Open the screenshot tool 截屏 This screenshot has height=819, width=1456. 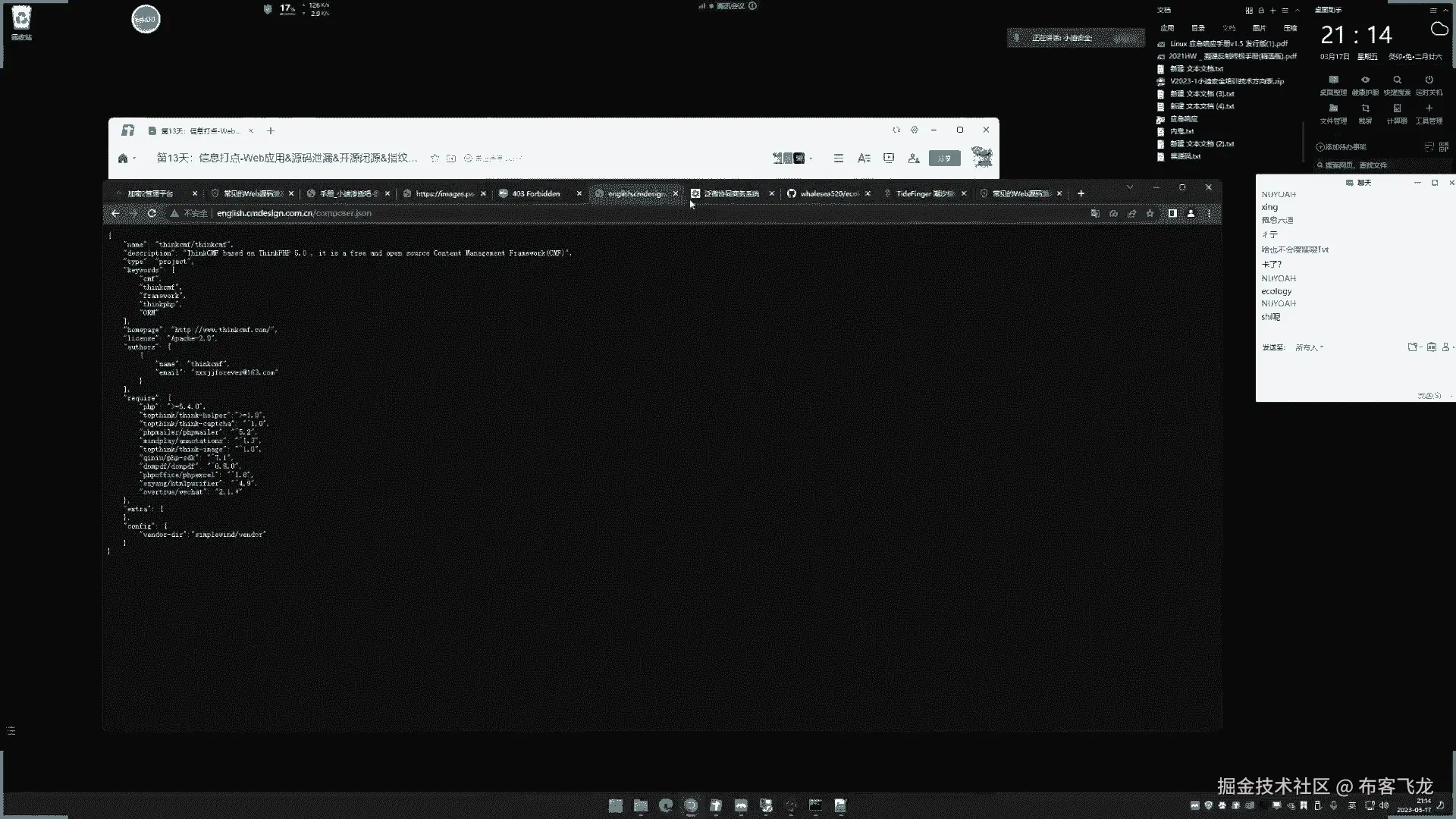1365,109
